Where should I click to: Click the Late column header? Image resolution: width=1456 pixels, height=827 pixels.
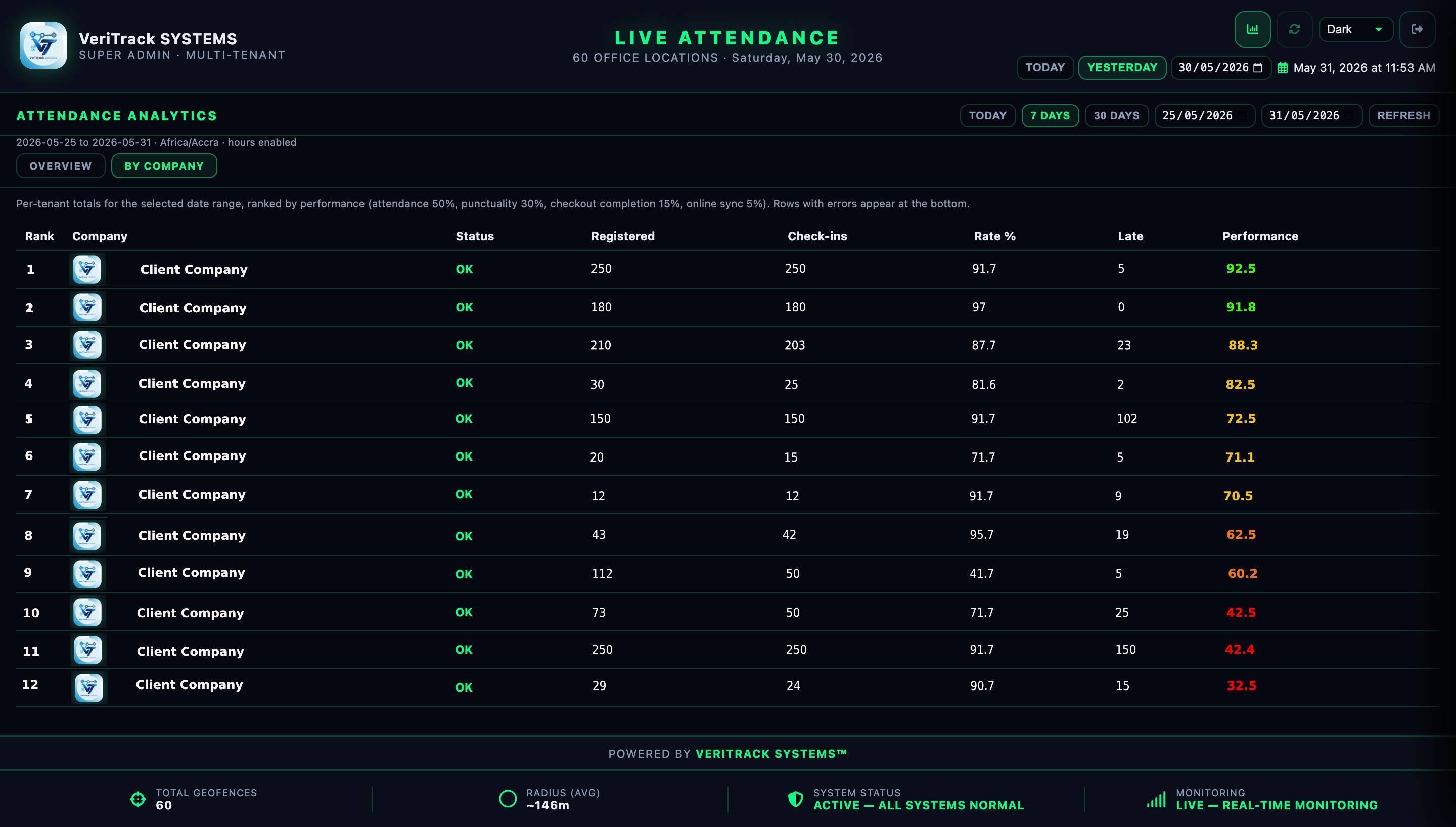1130,236
